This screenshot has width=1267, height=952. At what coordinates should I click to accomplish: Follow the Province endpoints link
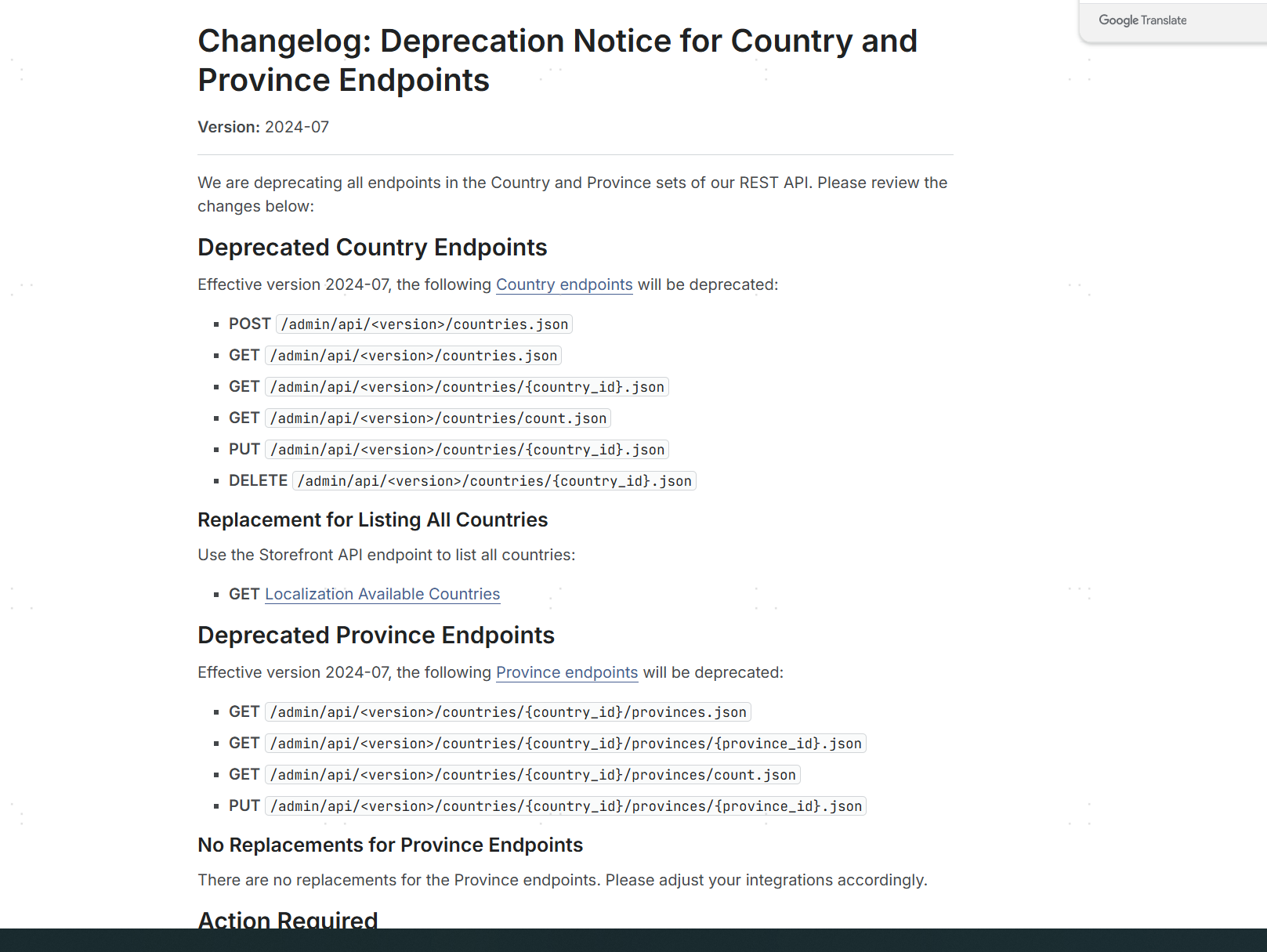point(567,672)
